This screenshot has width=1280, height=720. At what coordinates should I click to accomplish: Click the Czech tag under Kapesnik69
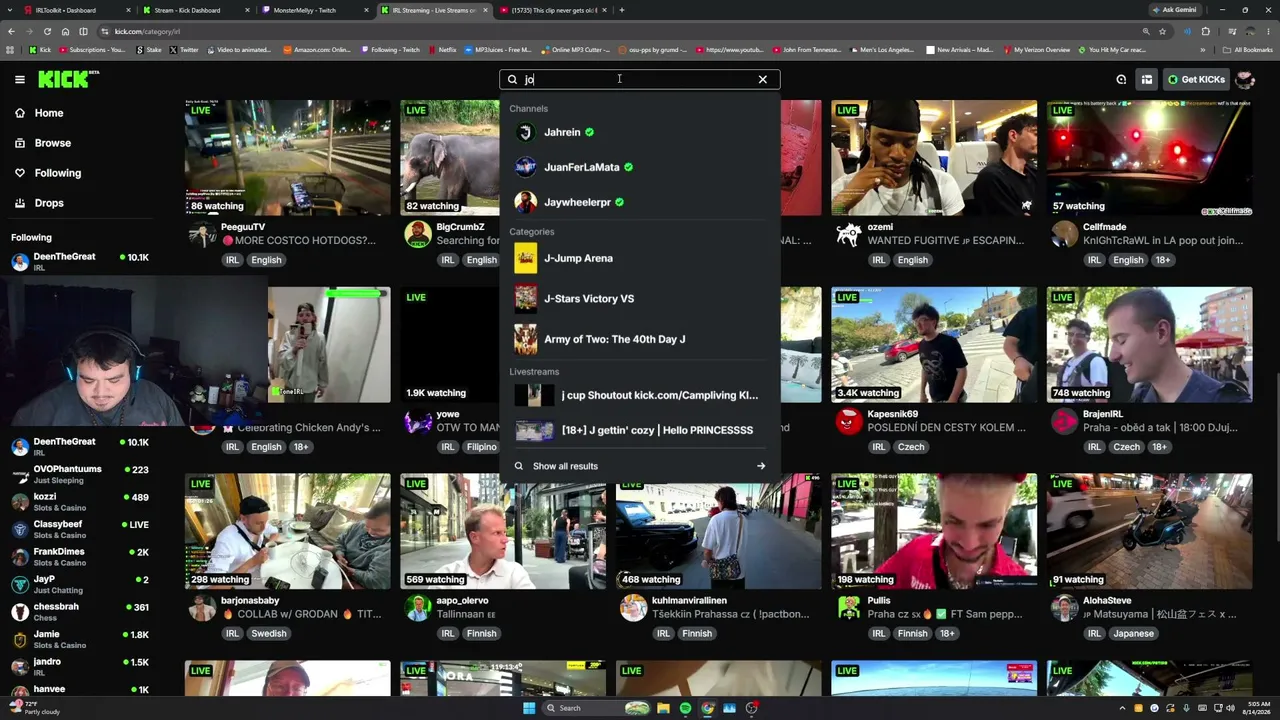[910, 447]
